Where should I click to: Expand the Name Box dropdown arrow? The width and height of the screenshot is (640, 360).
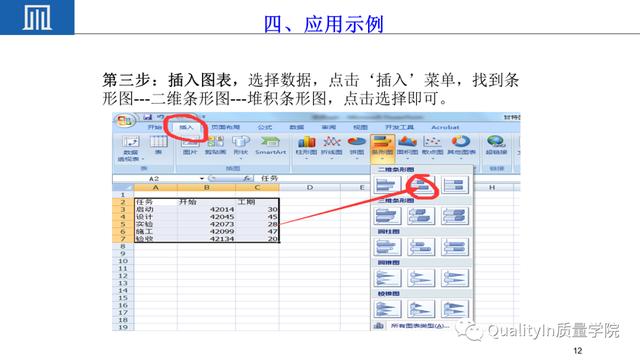pos(202,178)
